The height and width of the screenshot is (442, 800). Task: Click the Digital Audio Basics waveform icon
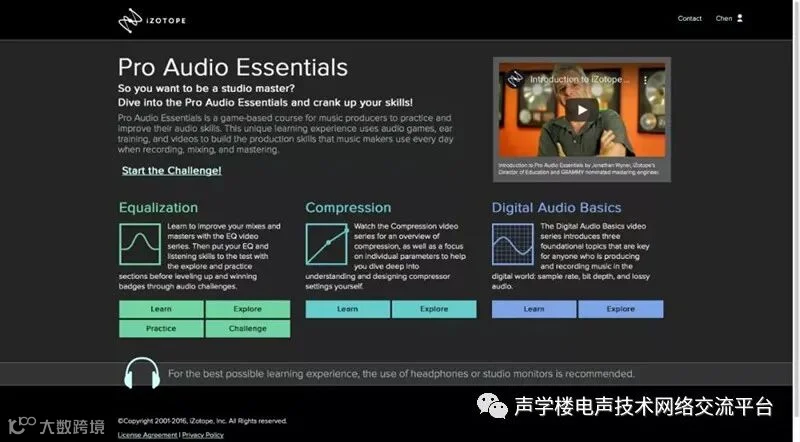[513, 244]
